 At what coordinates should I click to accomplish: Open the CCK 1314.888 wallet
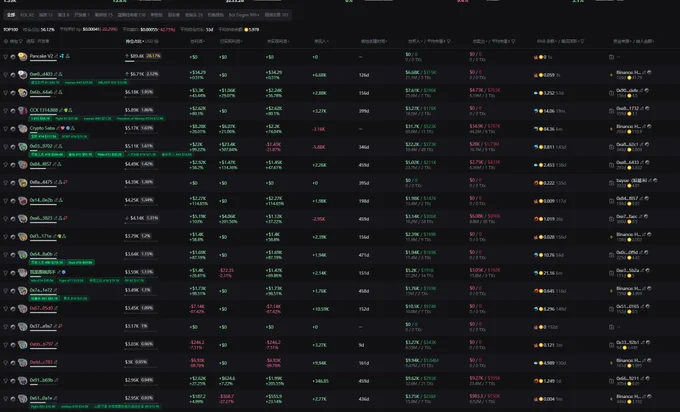[43, 110]
